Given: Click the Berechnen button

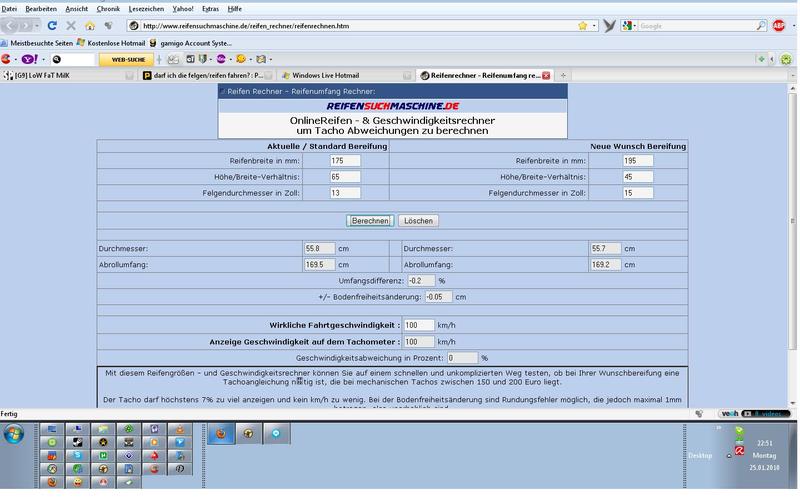Looking at the screenshot, I should [x=370, y=221].
